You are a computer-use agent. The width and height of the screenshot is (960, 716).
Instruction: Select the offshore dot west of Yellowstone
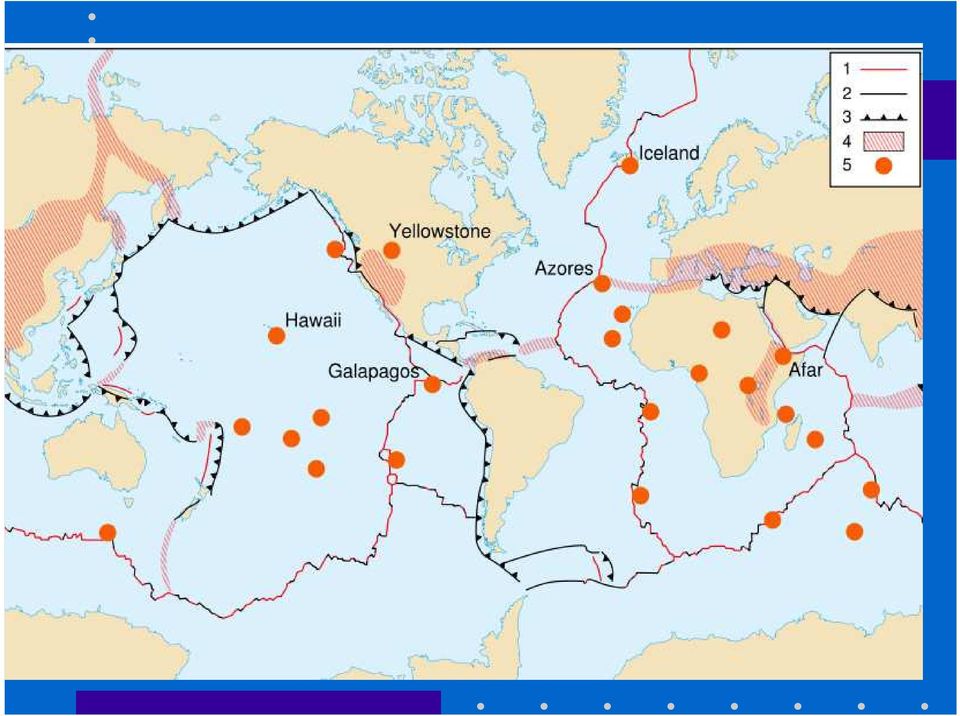(x=334, y=249)
